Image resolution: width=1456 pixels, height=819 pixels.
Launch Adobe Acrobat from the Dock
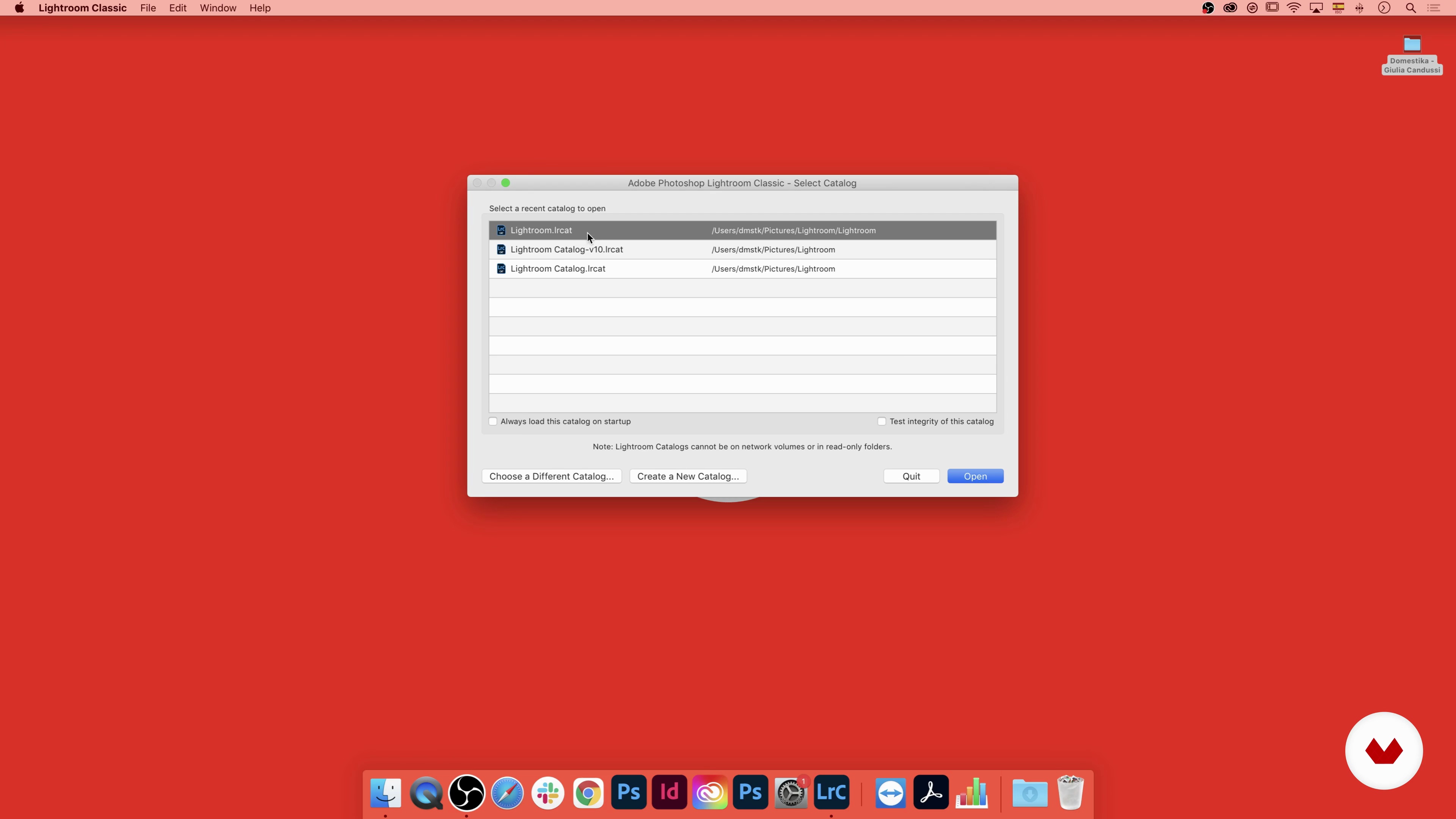(x=931, y=792)
